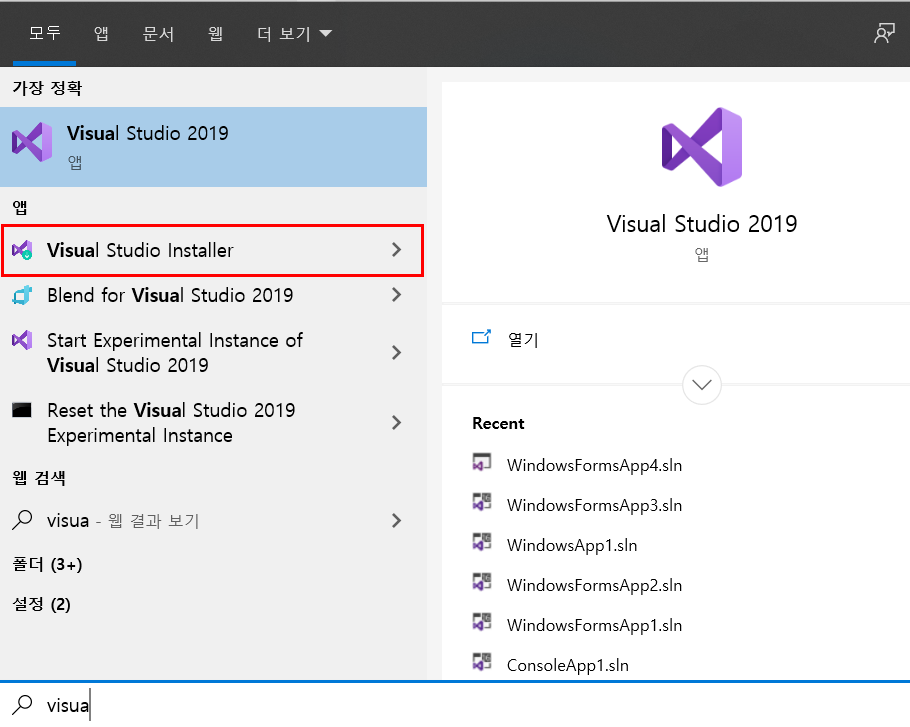This screenshot has width=910, height=727.
Task: Click the WindowsFormsApp3.sln file icon
Action: [482, 502]
